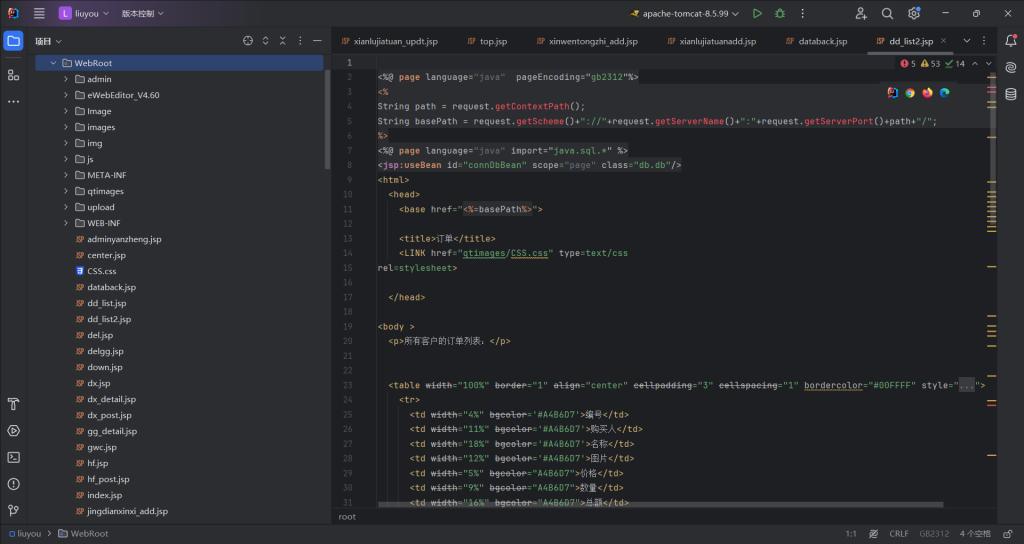Collapse the WebRoot folder node
Viewport: 1024px width, 544px height.
click(x=53, y=63)
